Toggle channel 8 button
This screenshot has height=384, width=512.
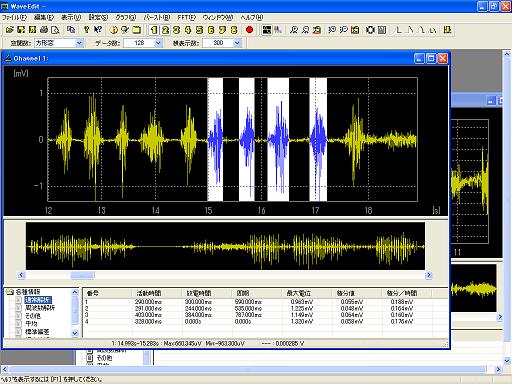[234, 30]
